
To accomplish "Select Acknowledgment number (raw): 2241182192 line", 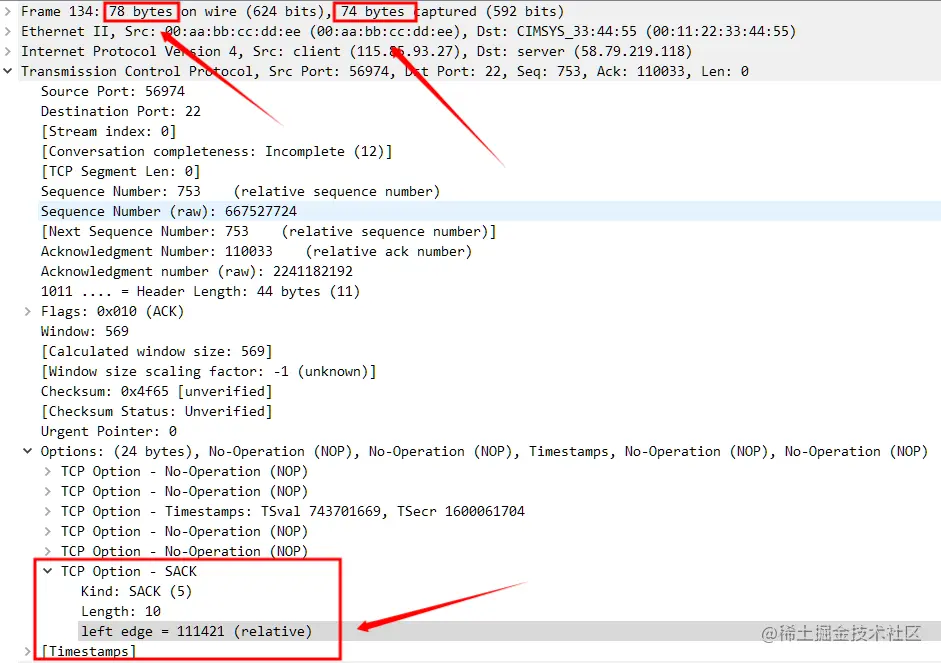I will click(x=197, y=271).
